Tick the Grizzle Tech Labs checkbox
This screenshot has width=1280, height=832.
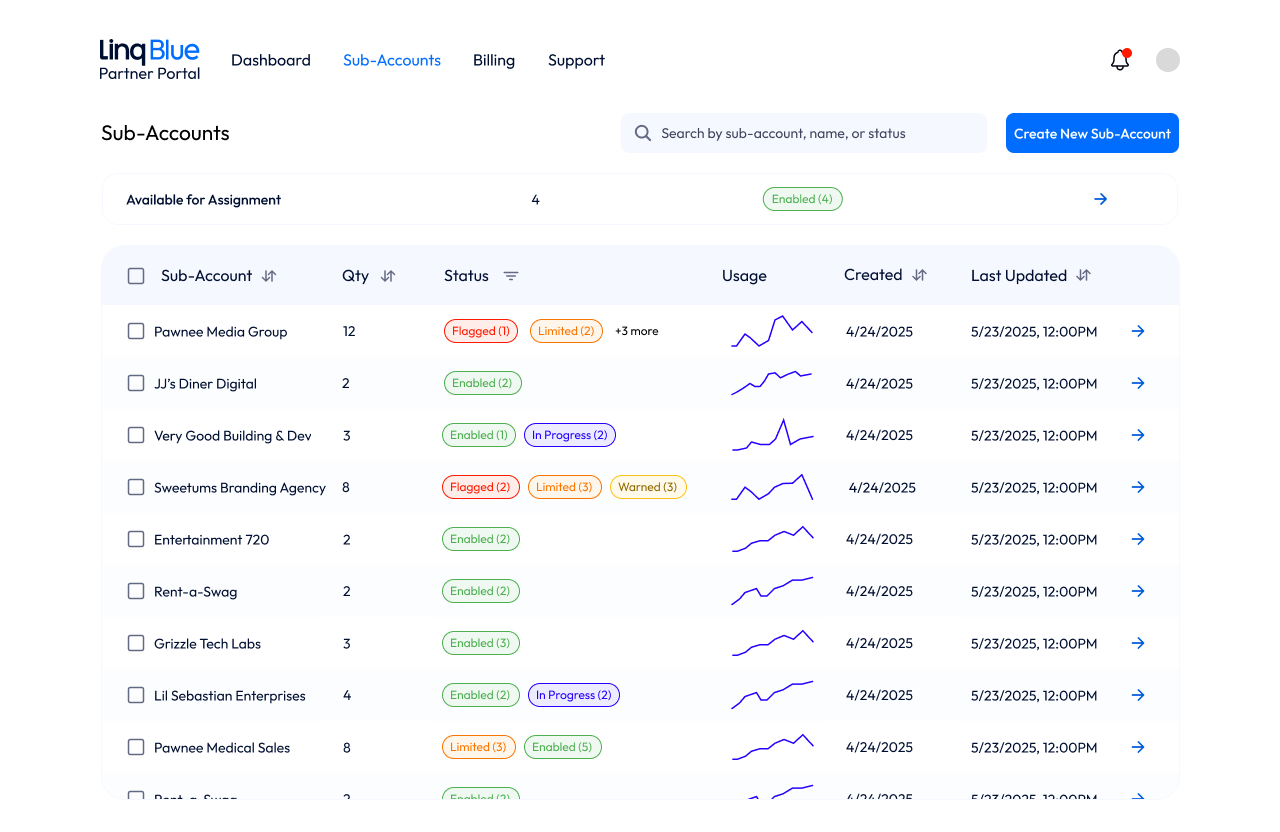[x=136, y=643]
